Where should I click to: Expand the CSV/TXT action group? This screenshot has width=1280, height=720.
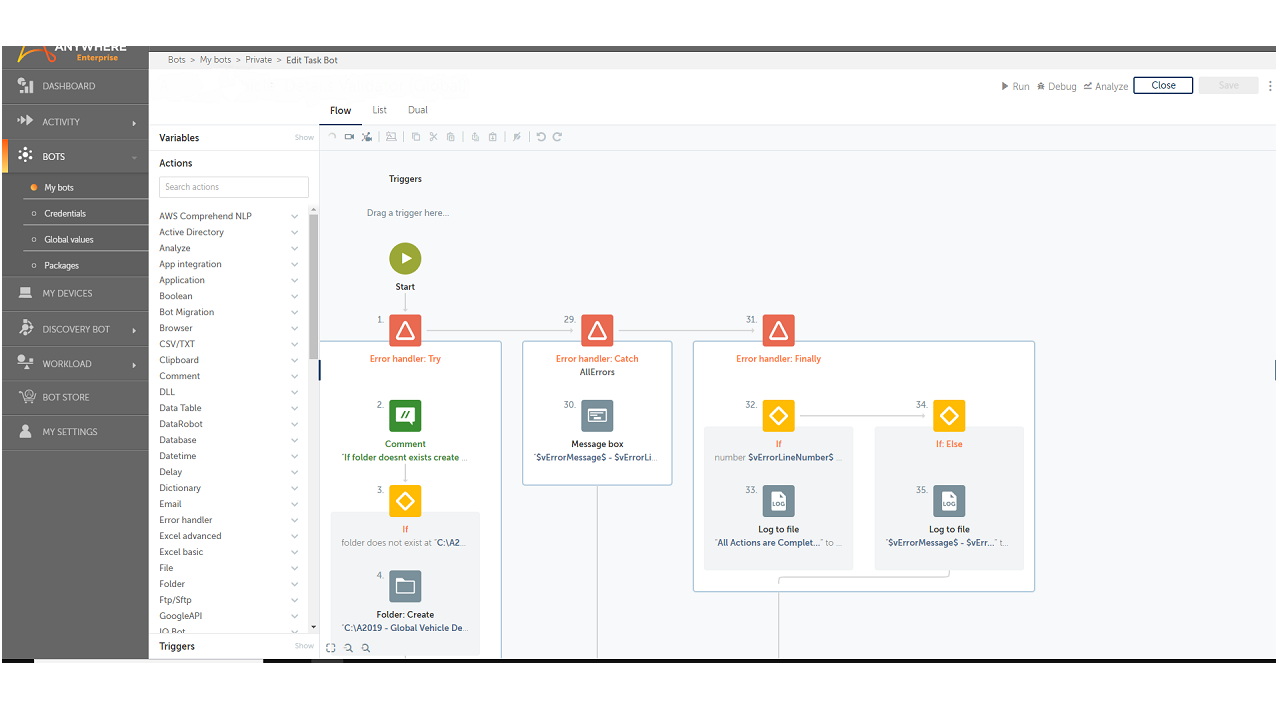(295, 344)
